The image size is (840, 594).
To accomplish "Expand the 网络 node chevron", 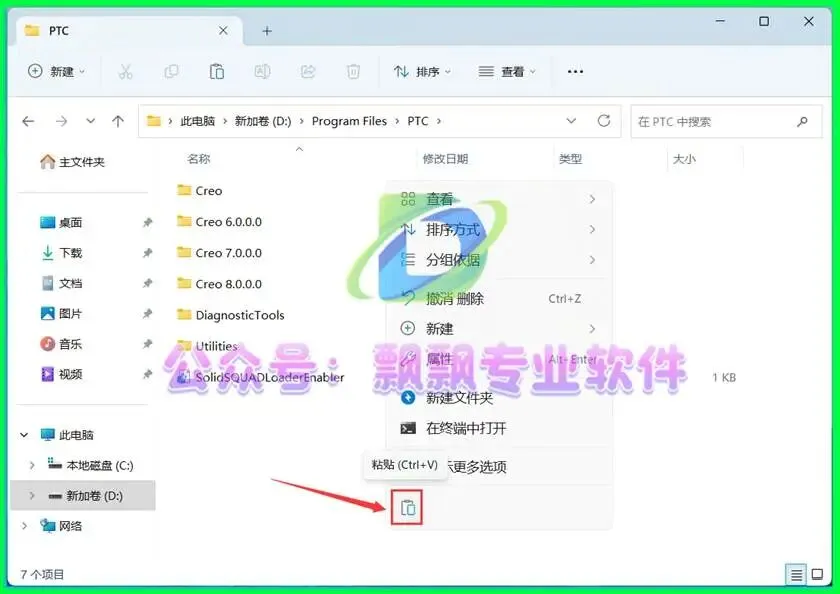I will 24,527.
